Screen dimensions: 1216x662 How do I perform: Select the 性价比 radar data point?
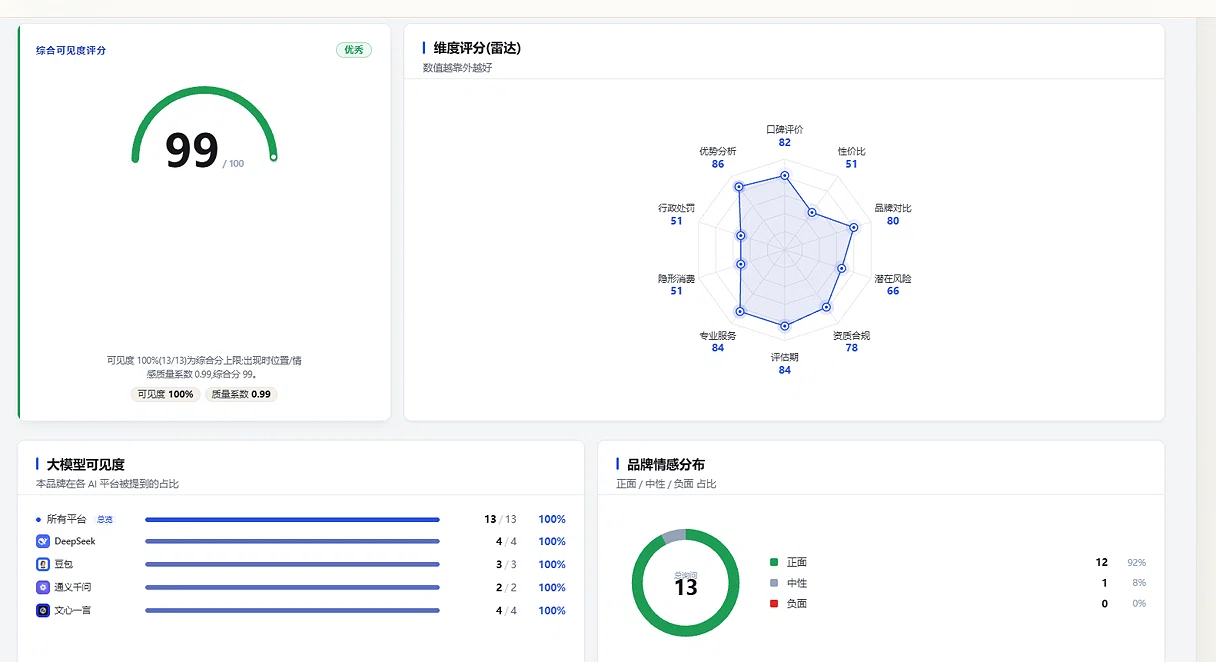812,212
